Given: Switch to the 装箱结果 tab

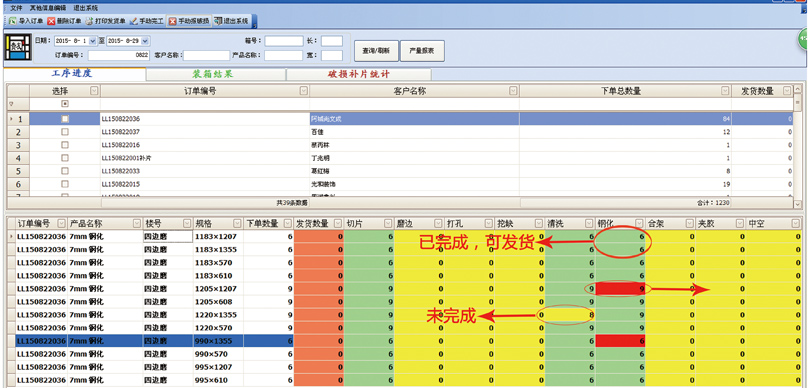Looking at the screenshot, I should point(216,74).
